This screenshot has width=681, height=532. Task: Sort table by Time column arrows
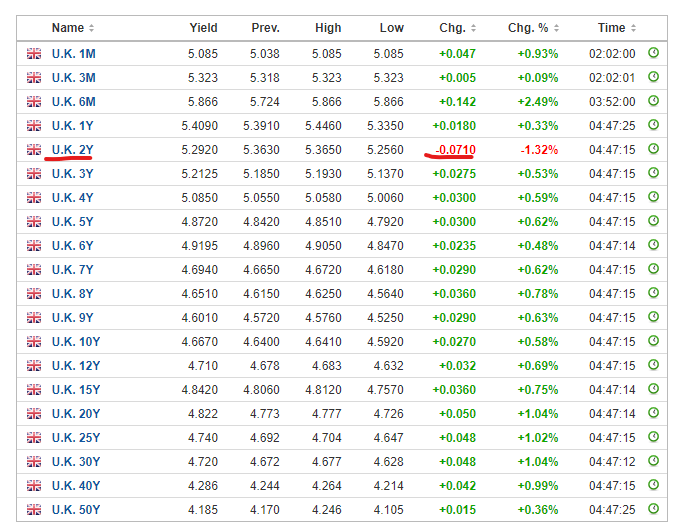(x=633, y=28)
